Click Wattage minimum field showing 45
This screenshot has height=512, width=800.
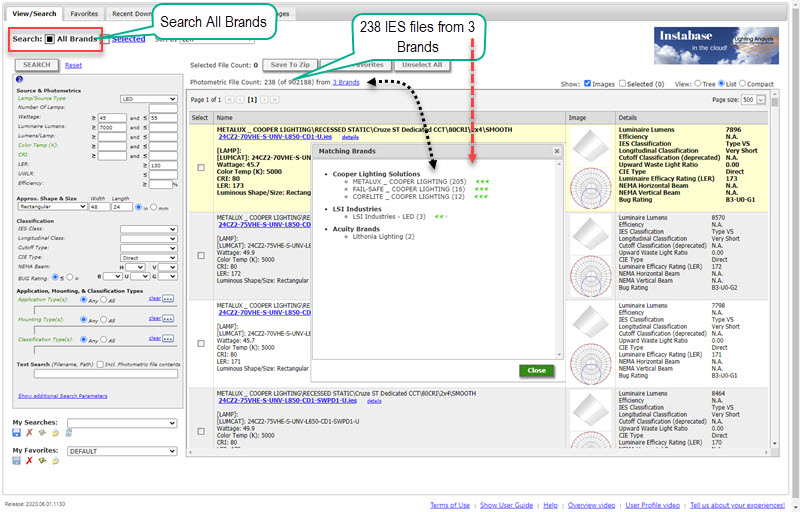[x=112, y=118]
